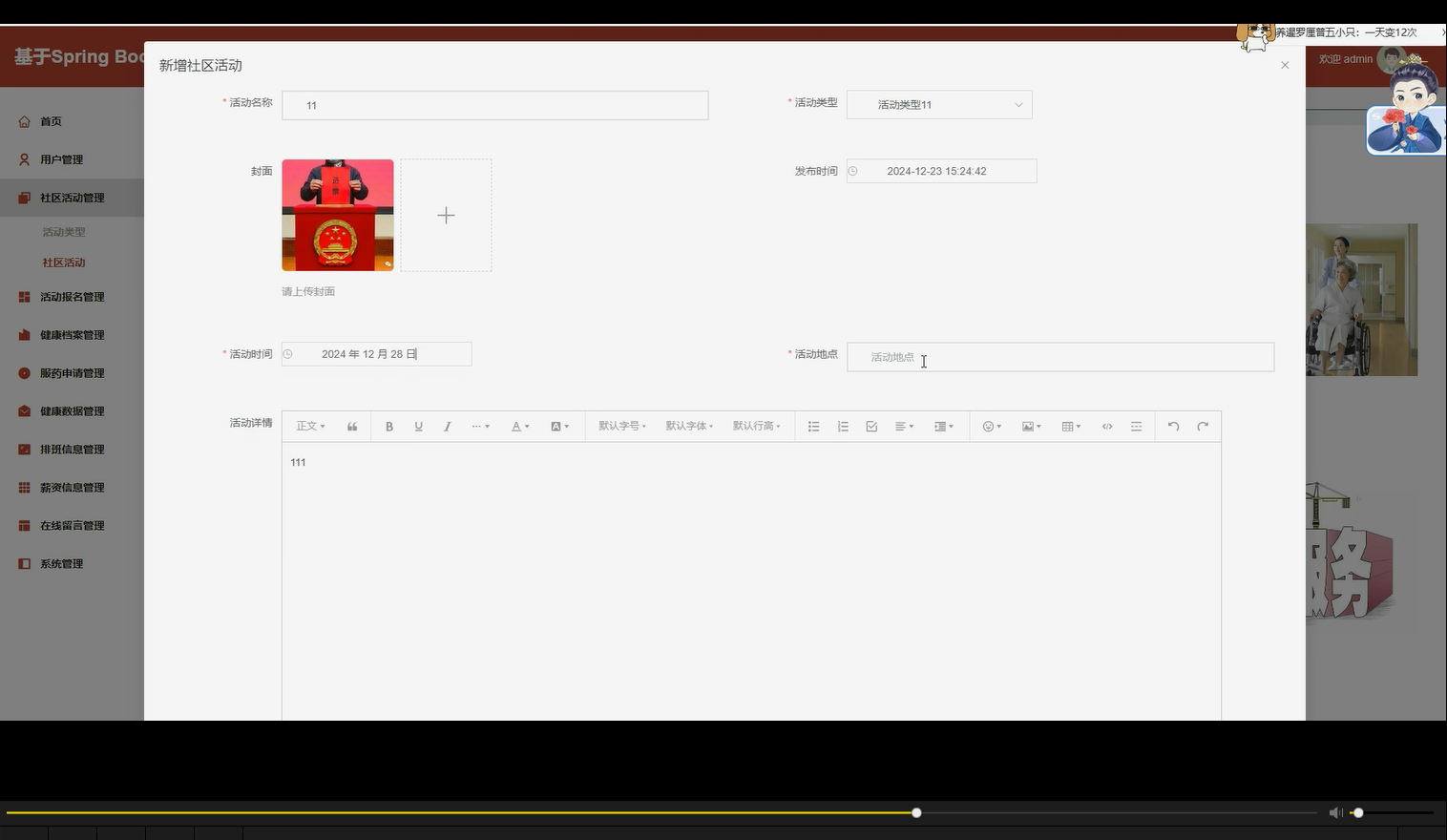Open insert table menu in editor
This screenshot has height=840, width=1447.
click(1071, 427)
